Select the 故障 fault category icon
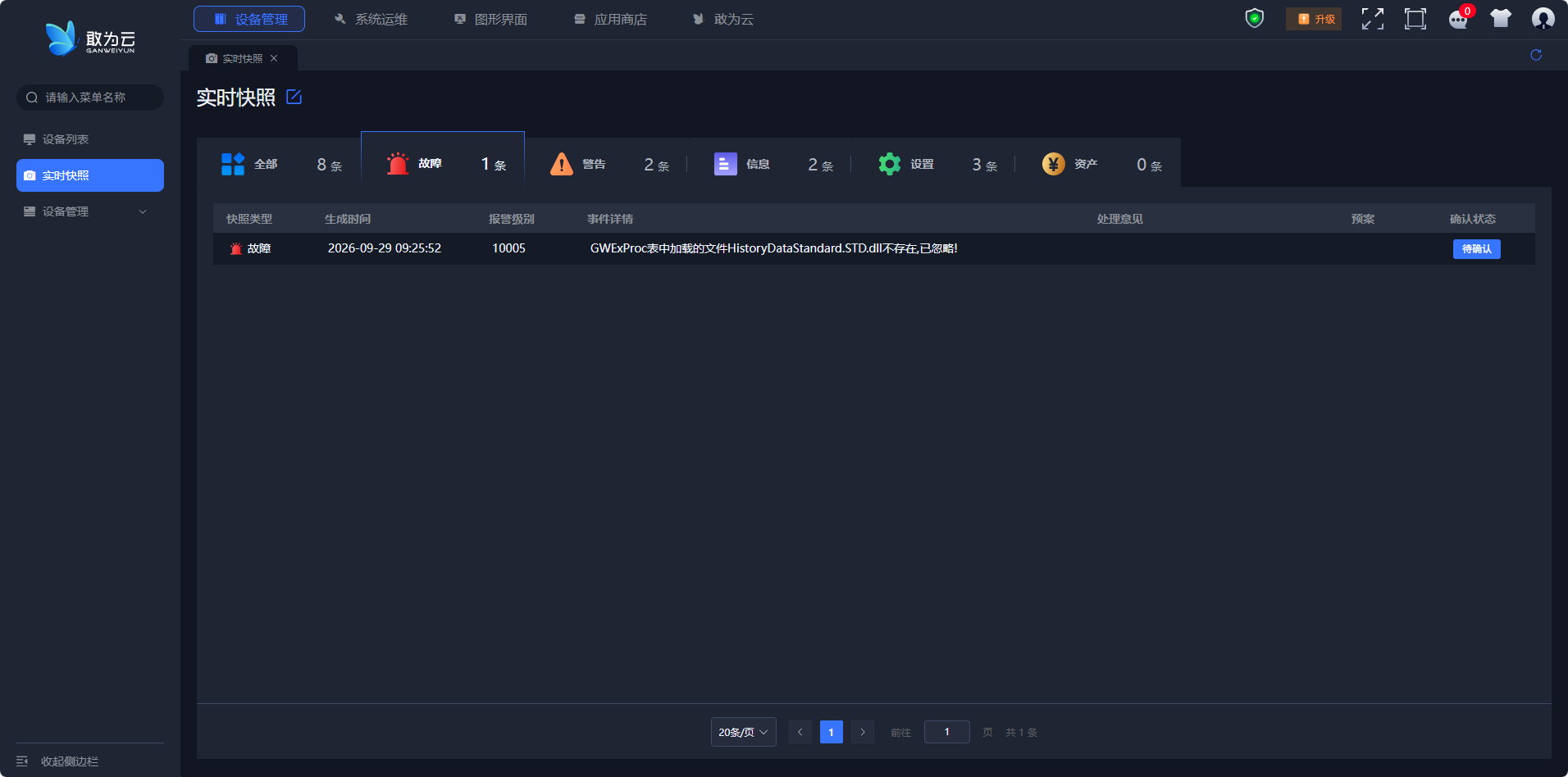The height and width of the screenshot is (777, 1568). 398,164
